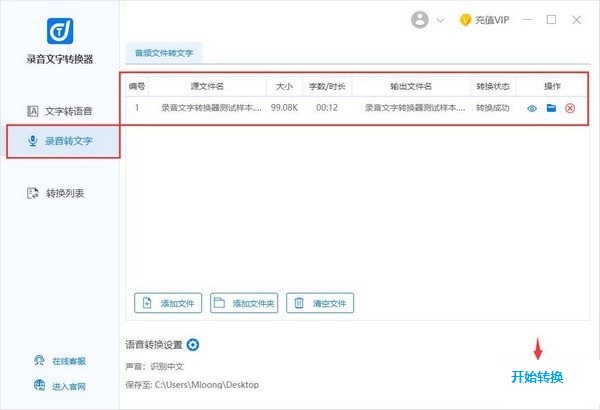Expand the account dropdown arrow
Image resolution: width=600 pixels, height=410 pixels.
440,20
